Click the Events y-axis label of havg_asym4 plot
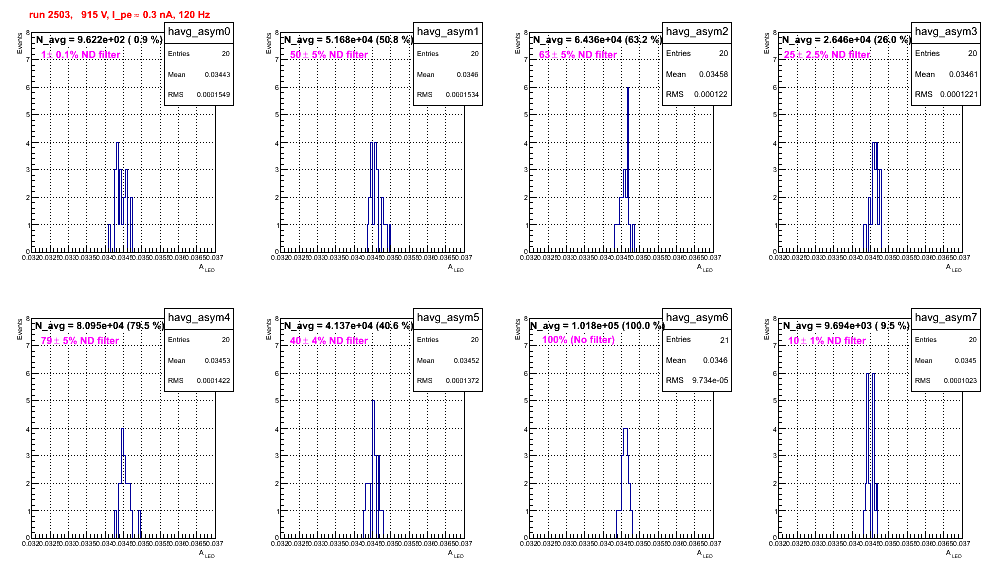 tap(20, 329)
